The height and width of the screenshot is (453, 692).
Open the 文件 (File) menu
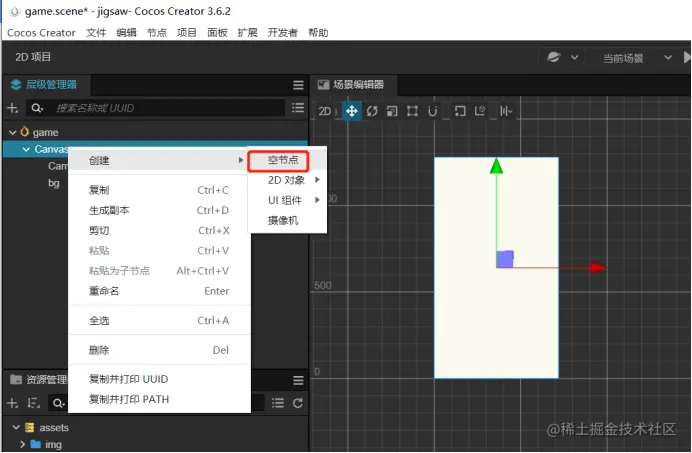tap(96, 33)
